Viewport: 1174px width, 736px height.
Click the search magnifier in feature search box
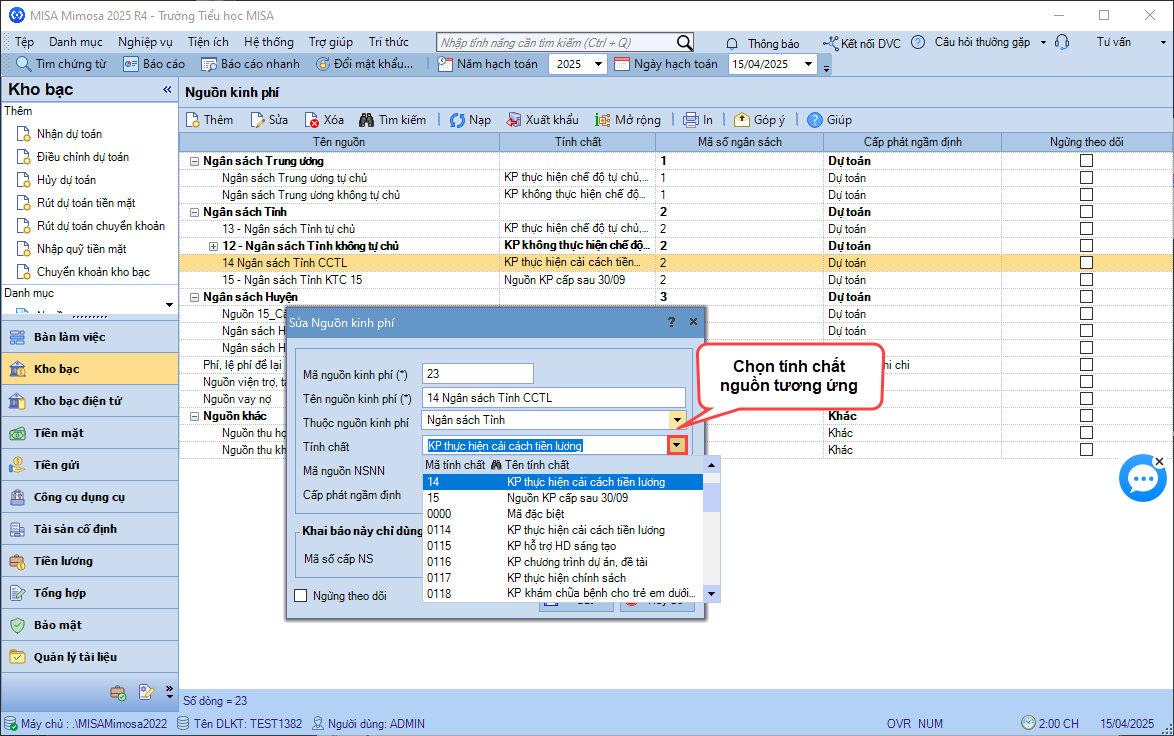click(x=684, y=43)
